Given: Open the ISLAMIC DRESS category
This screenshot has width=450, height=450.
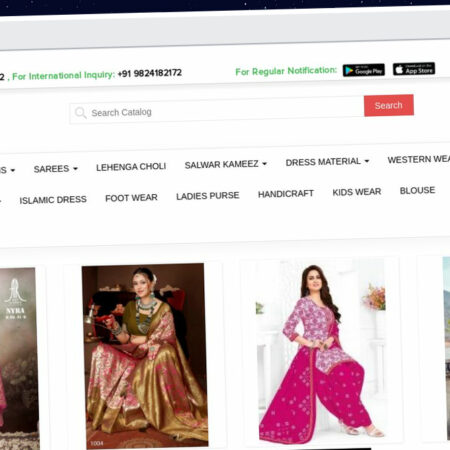Looking at the screenshot, I should 53,200.
